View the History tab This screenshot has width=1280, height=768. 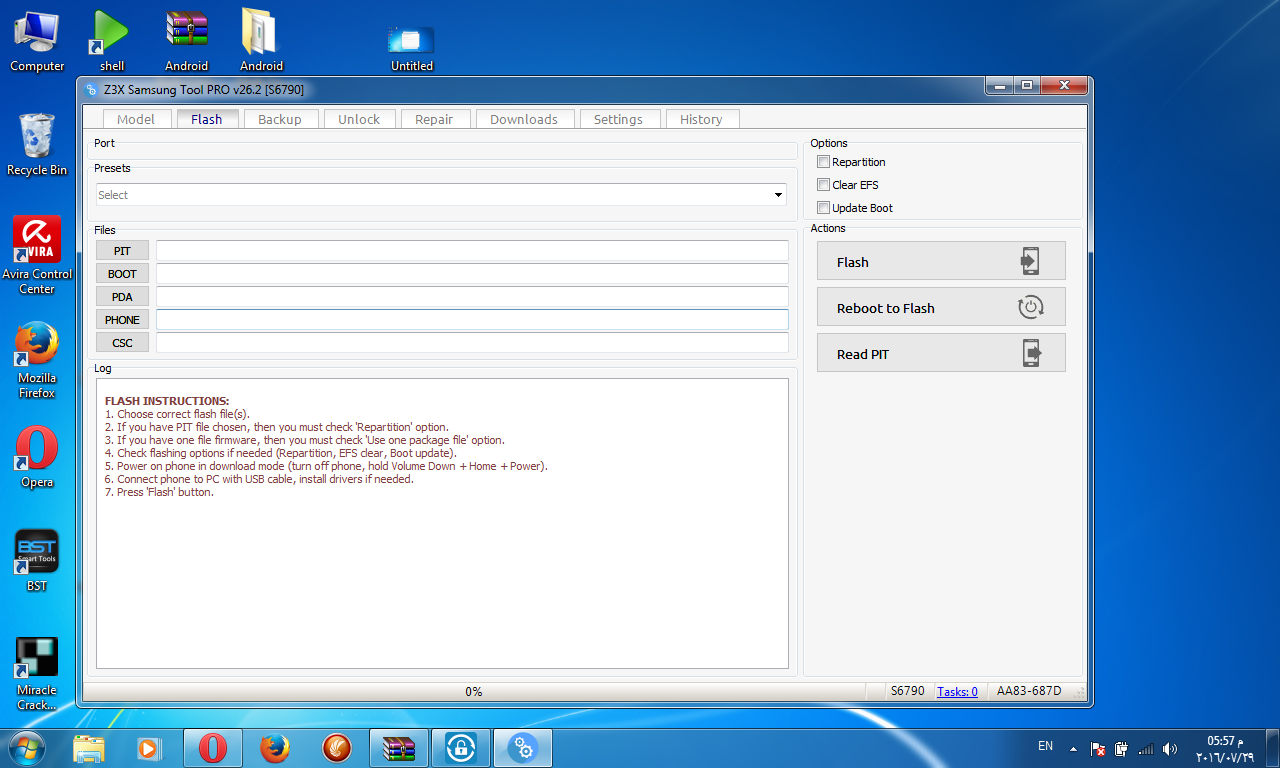tap(701, 119)
